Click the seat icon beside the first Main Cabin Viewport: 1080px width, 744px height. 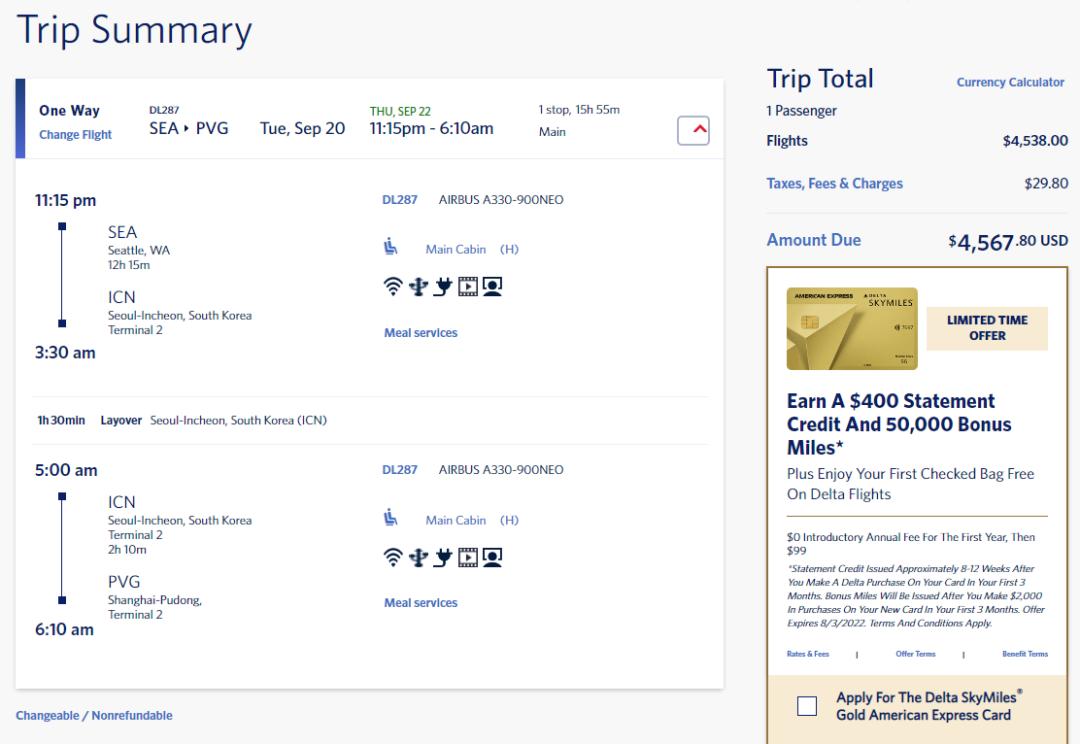pos(391,247)
